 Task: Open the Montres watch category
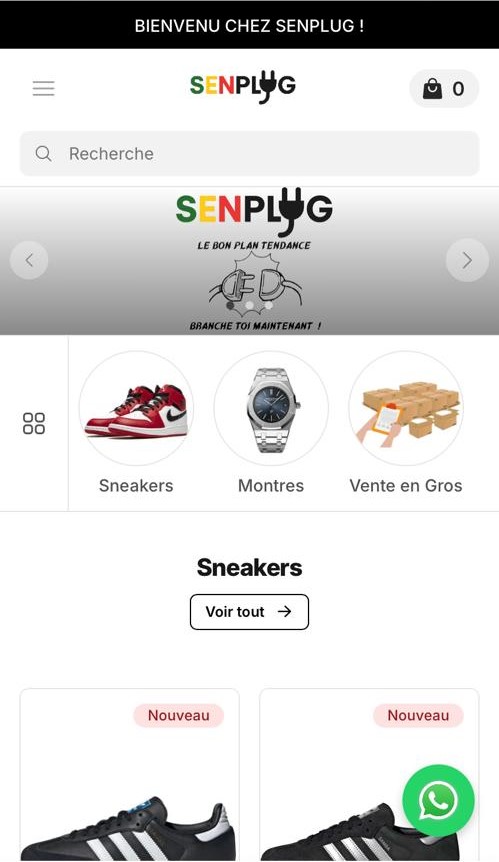point(271,408)
